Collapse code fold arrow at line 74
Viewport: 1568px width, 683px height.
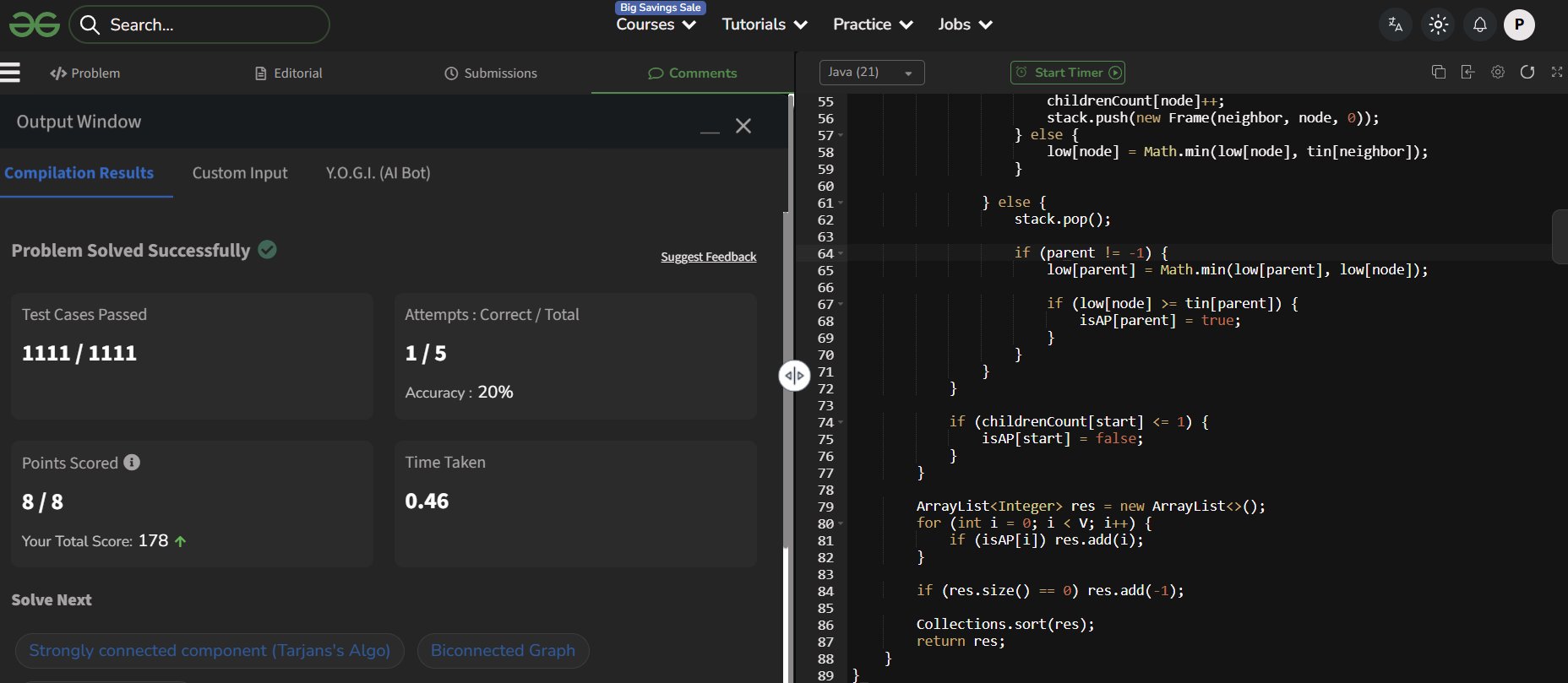click(x=841, y=422)
